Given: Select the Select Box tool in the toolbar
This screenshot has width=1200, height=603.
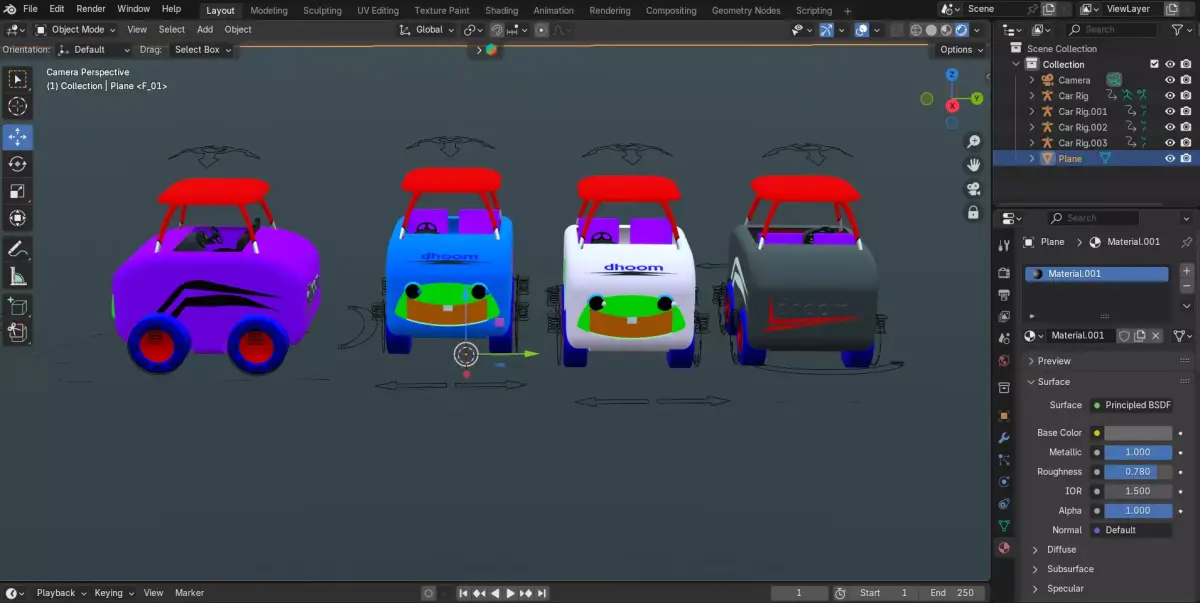Looking at the screenshot, I should click(18, 79).
